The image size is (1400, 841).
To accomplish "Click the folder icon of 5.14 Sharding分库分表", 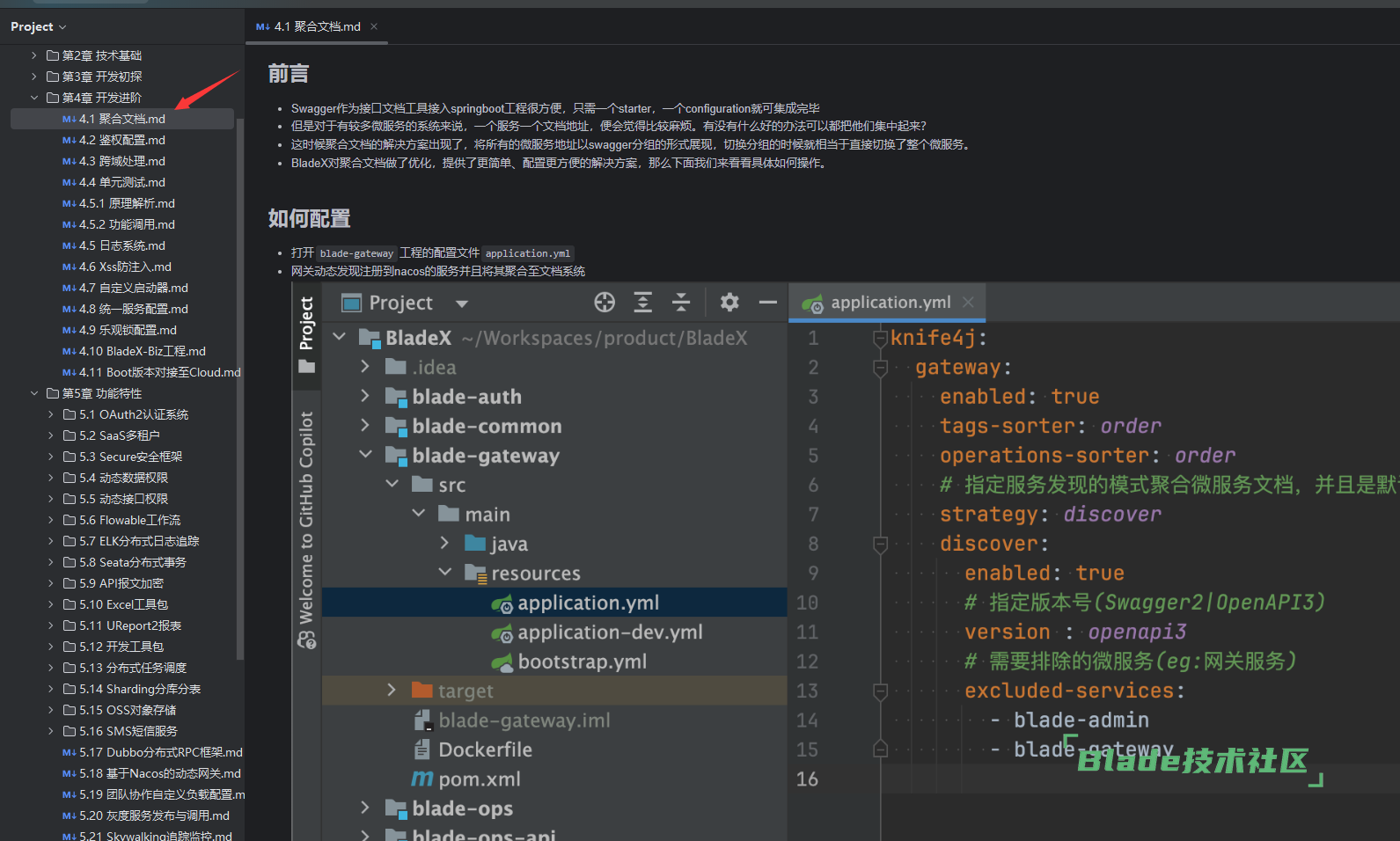I will click(70, 689).
